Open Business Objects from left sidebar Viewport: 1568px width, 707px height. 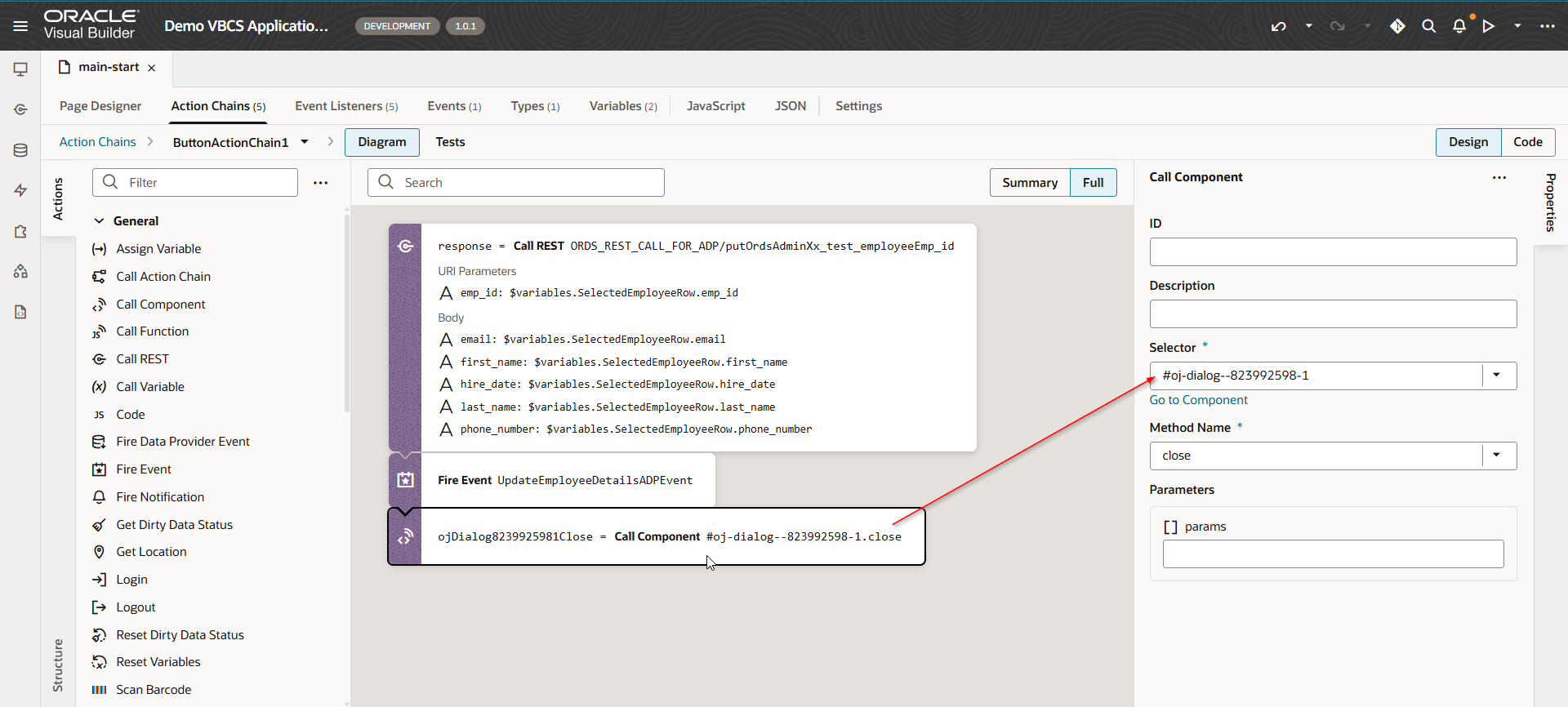point(20,150)
